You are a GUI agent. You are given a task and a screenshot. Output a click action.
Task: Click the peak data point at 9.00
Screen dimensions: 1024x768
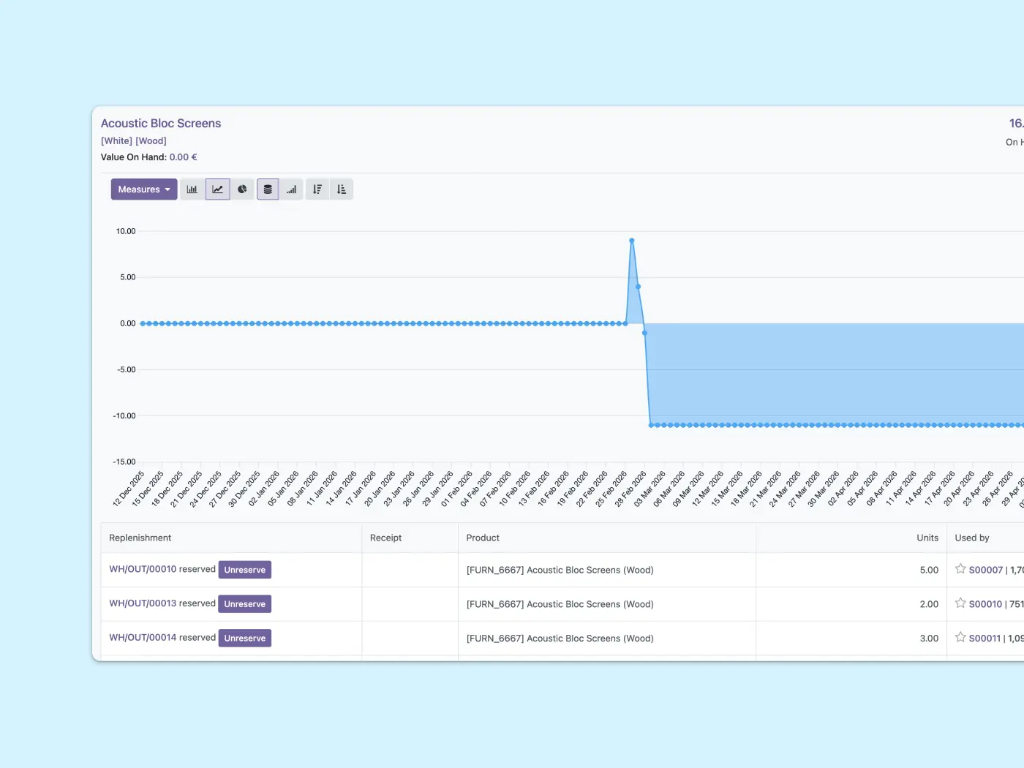tap(631, 240)
